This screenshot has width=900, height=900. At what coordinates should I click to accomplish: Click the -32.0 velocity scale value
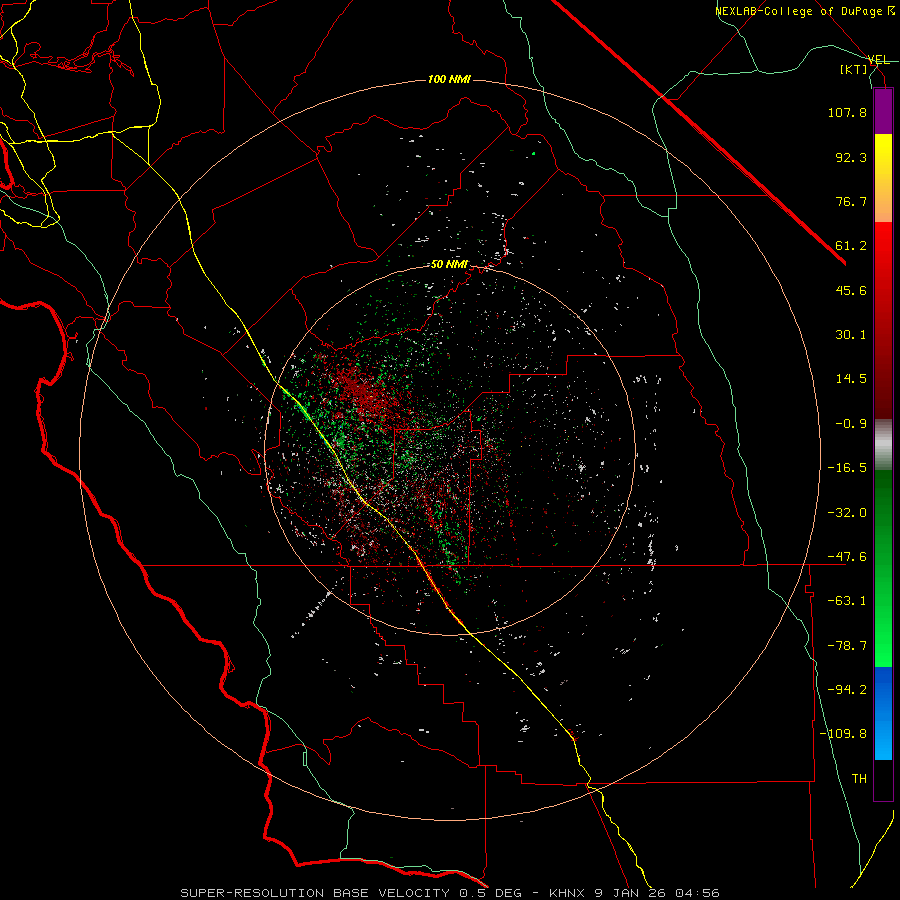(847, 513)
